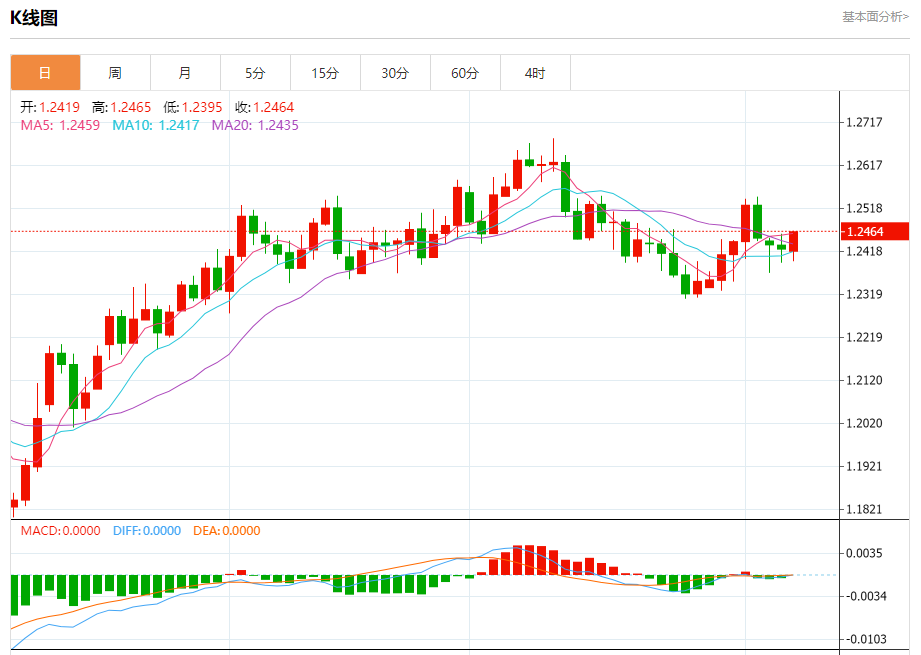Switch to the 周 weekly tab
Screen dimensions: 921x655
pyautogui.click(x=115, y=73)
